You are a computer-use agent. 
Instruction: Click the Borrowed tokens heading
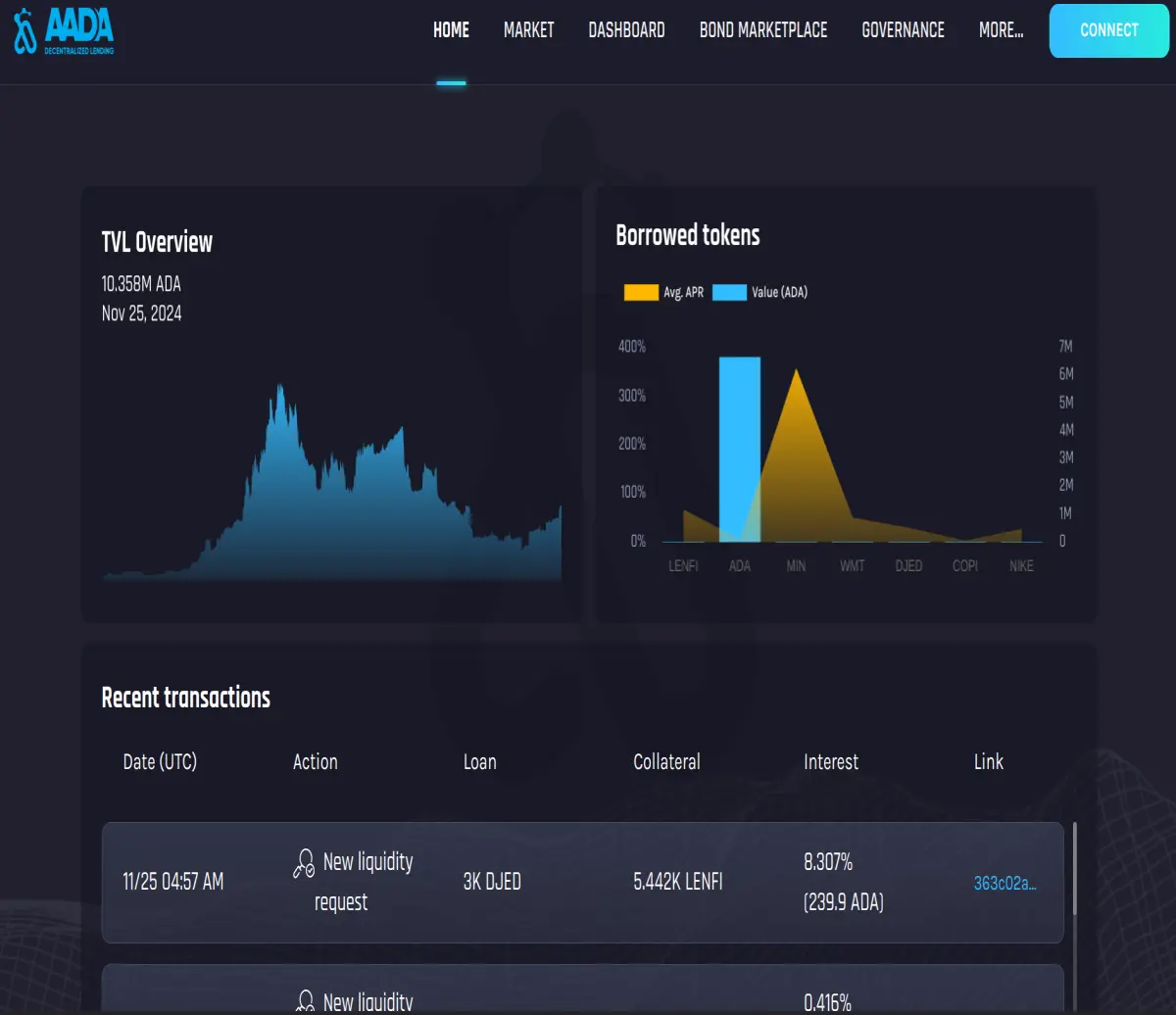(x=688, y=235)
